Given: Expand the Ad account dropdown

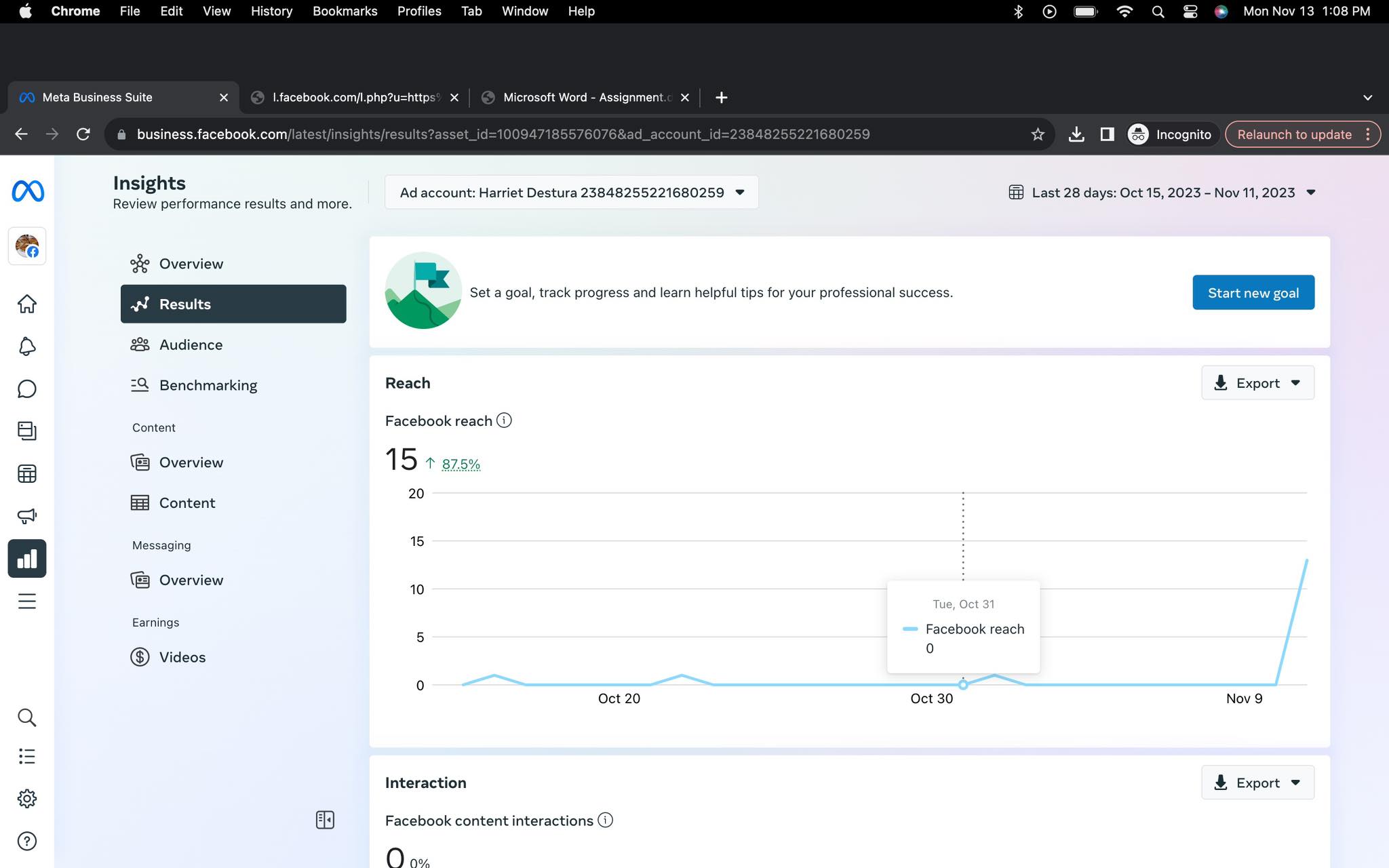Looking at the screenshot, I should click(x=571, y=193).
